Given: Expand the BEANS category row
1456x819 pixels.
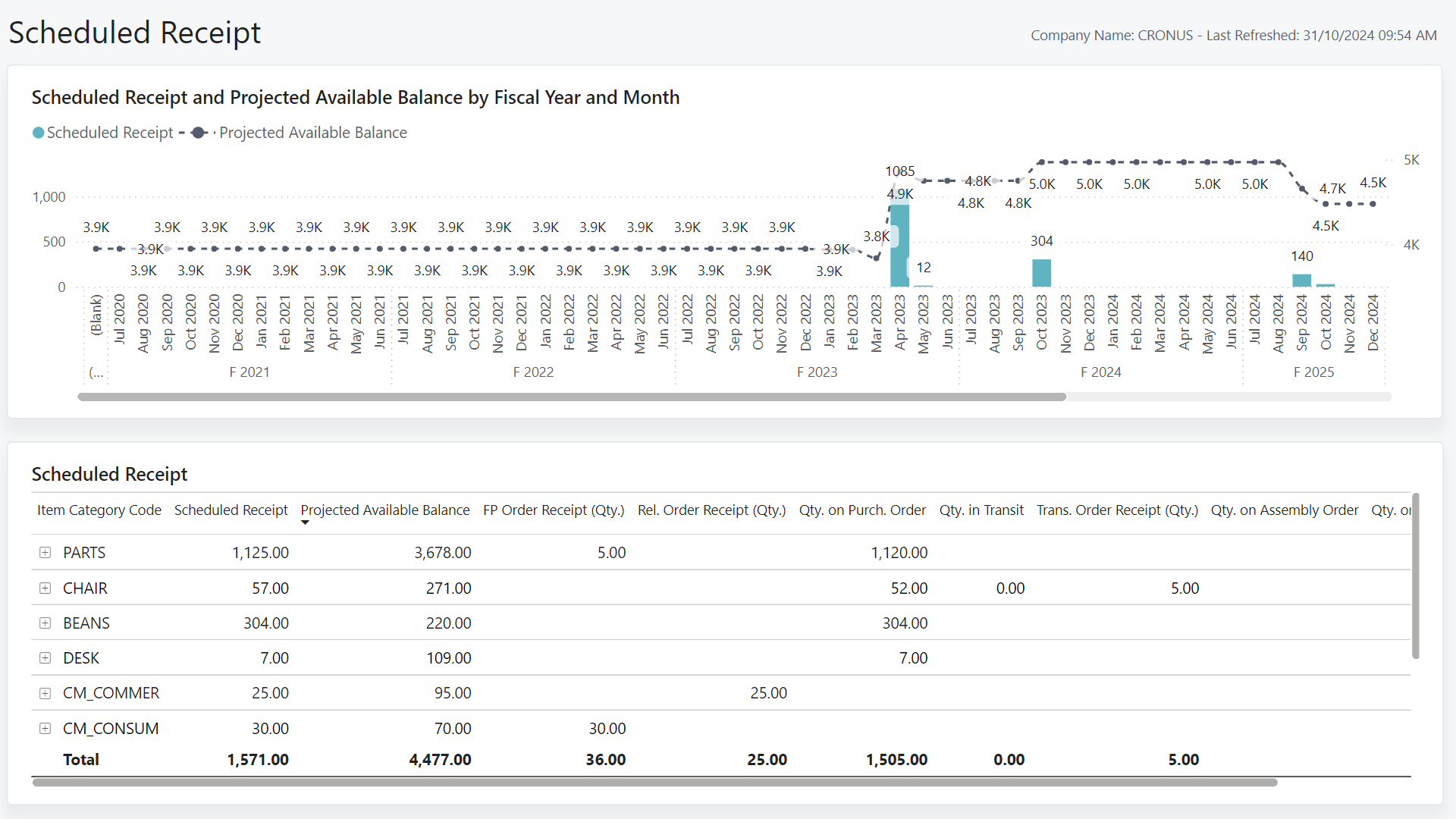Looking at the screenshot, I should [45, 623].
